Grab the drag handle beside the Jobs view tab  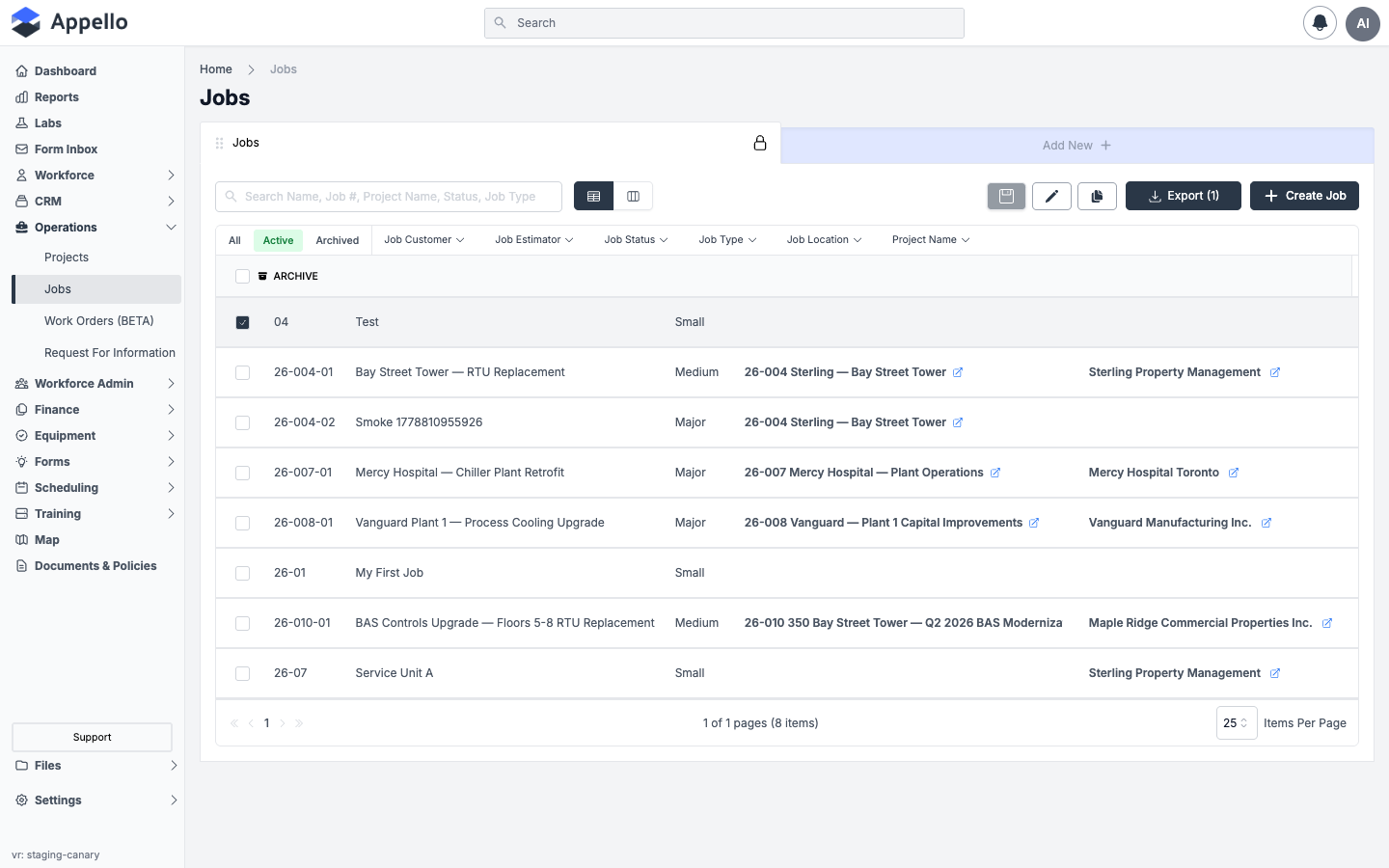click(219, 143)
